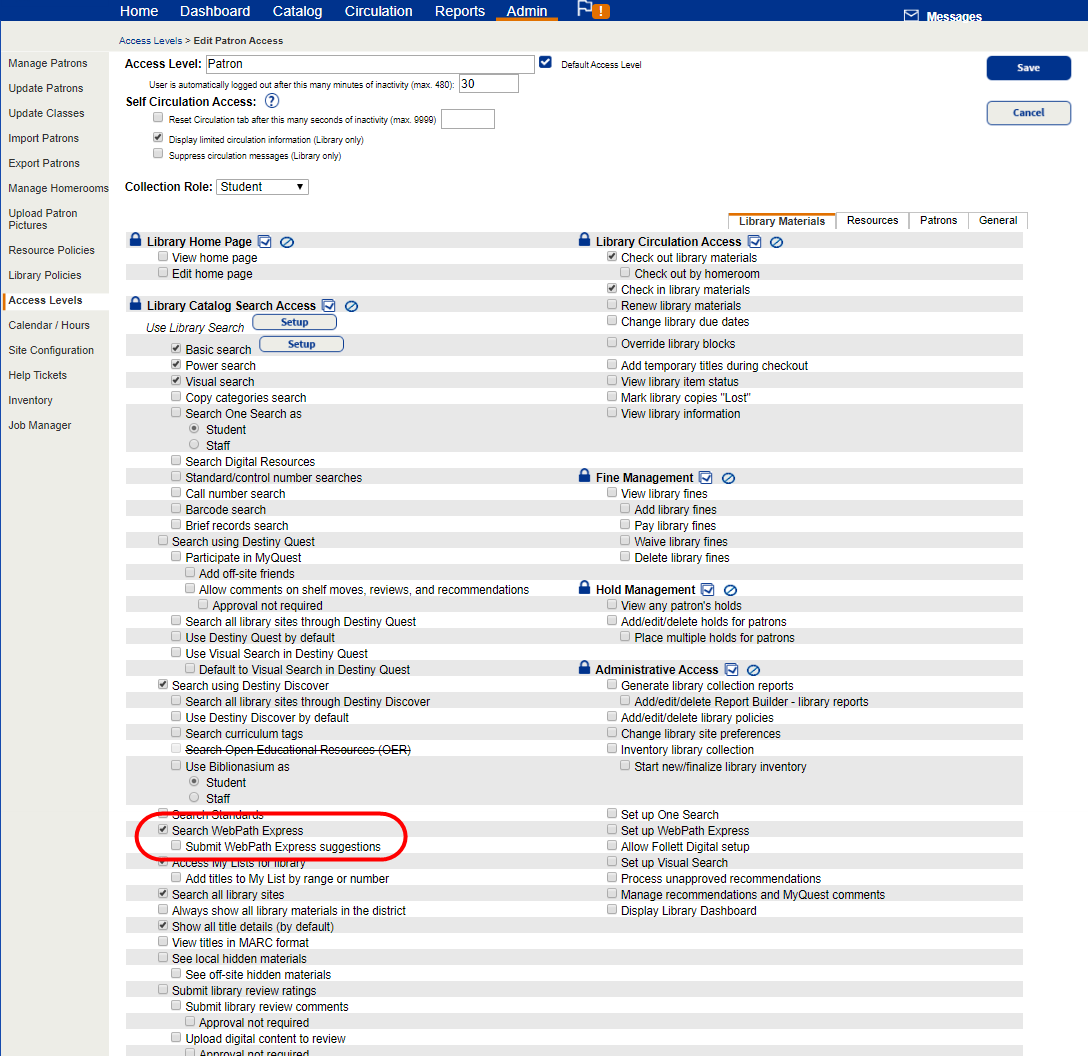1089x1056 pixels.
Task: Click the lock icon beside Library Catalog Search Access
Action: click(x=135, y=305)
